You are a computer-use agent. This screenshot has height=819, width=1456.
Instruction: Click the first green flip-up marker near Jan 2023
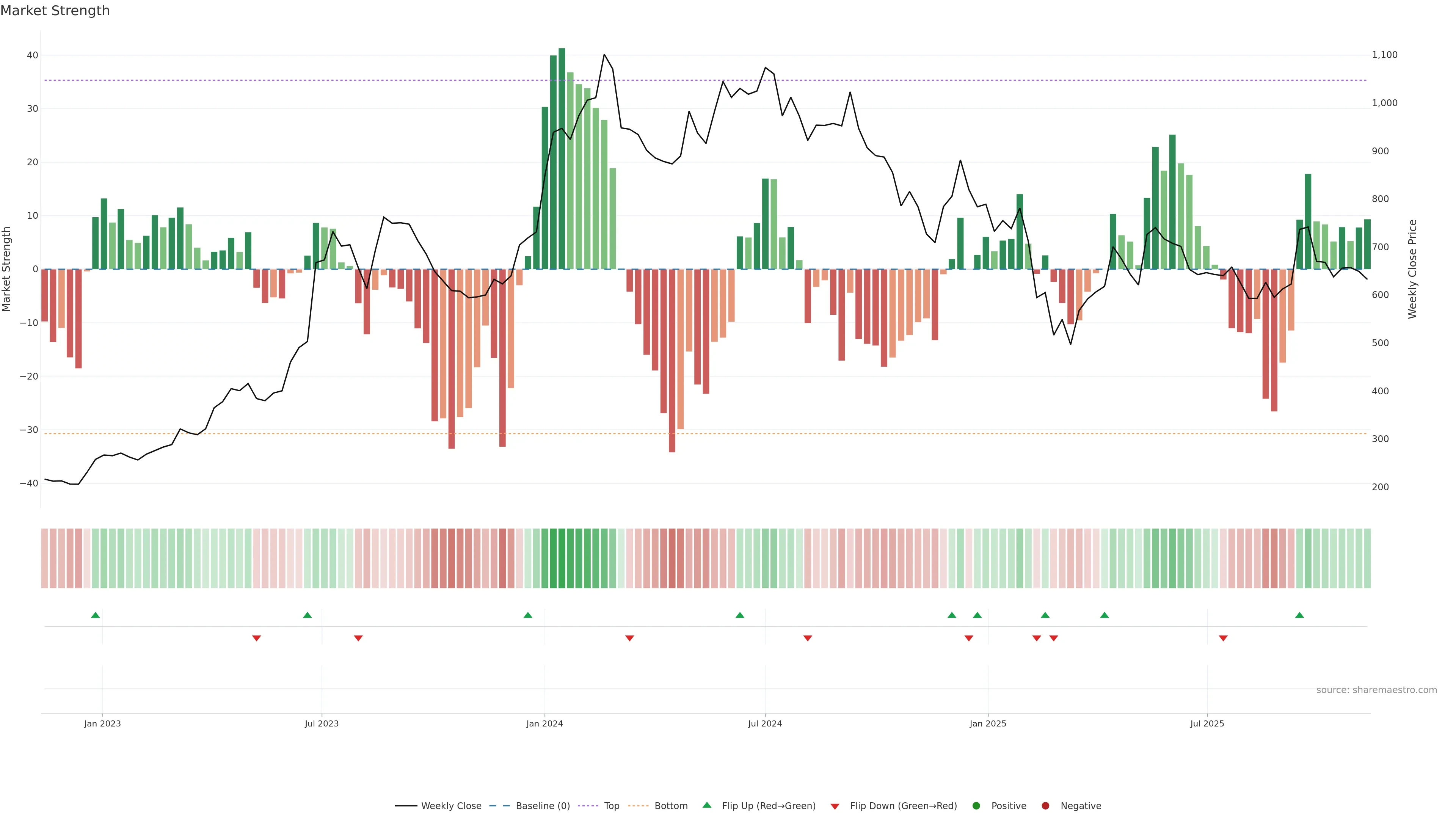point(96,615)
